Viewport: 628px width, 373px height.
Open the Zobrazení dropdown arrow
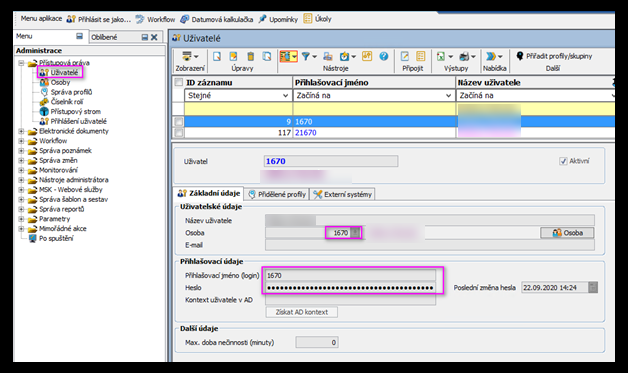(196, 57)
